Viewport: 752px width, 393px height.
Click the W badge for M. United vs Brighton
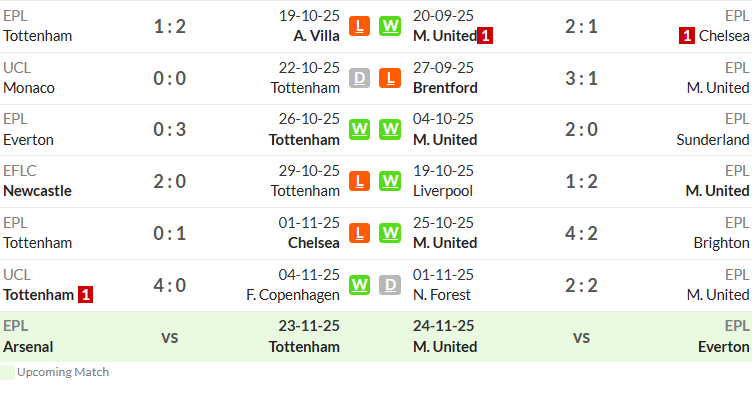[x=390, y=233]
